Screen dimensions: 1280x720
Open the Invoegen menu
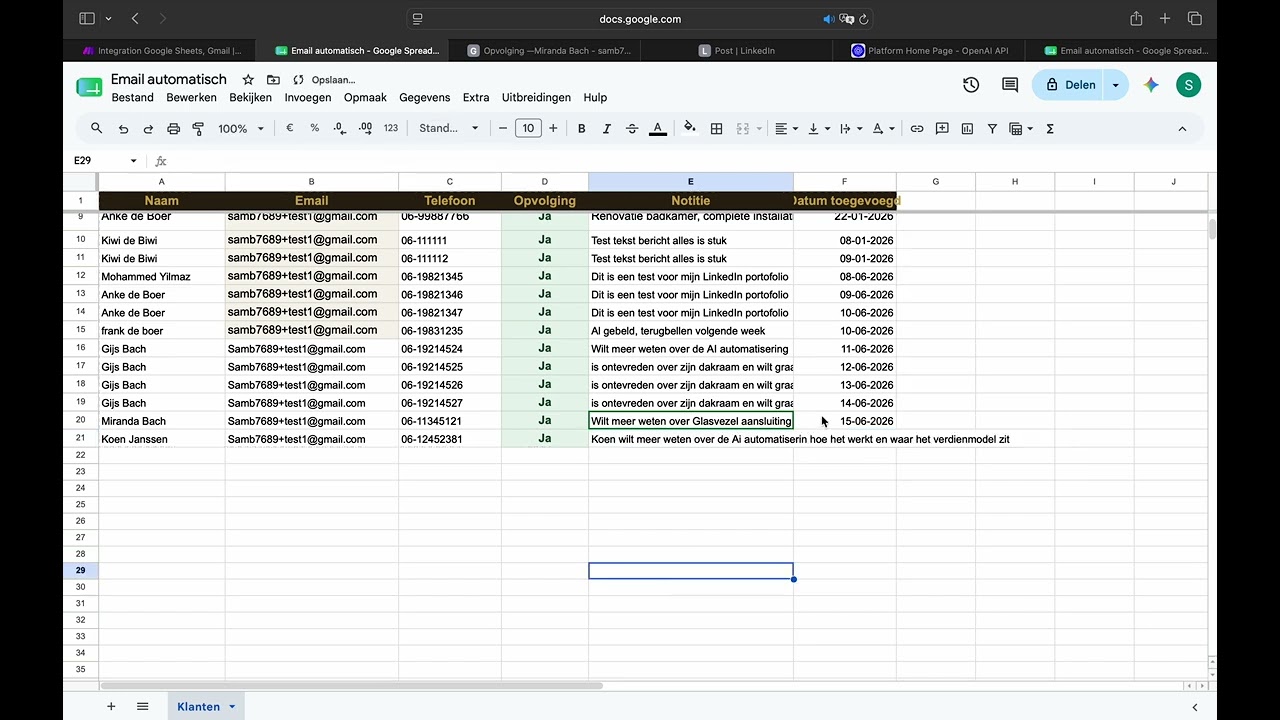308,97
